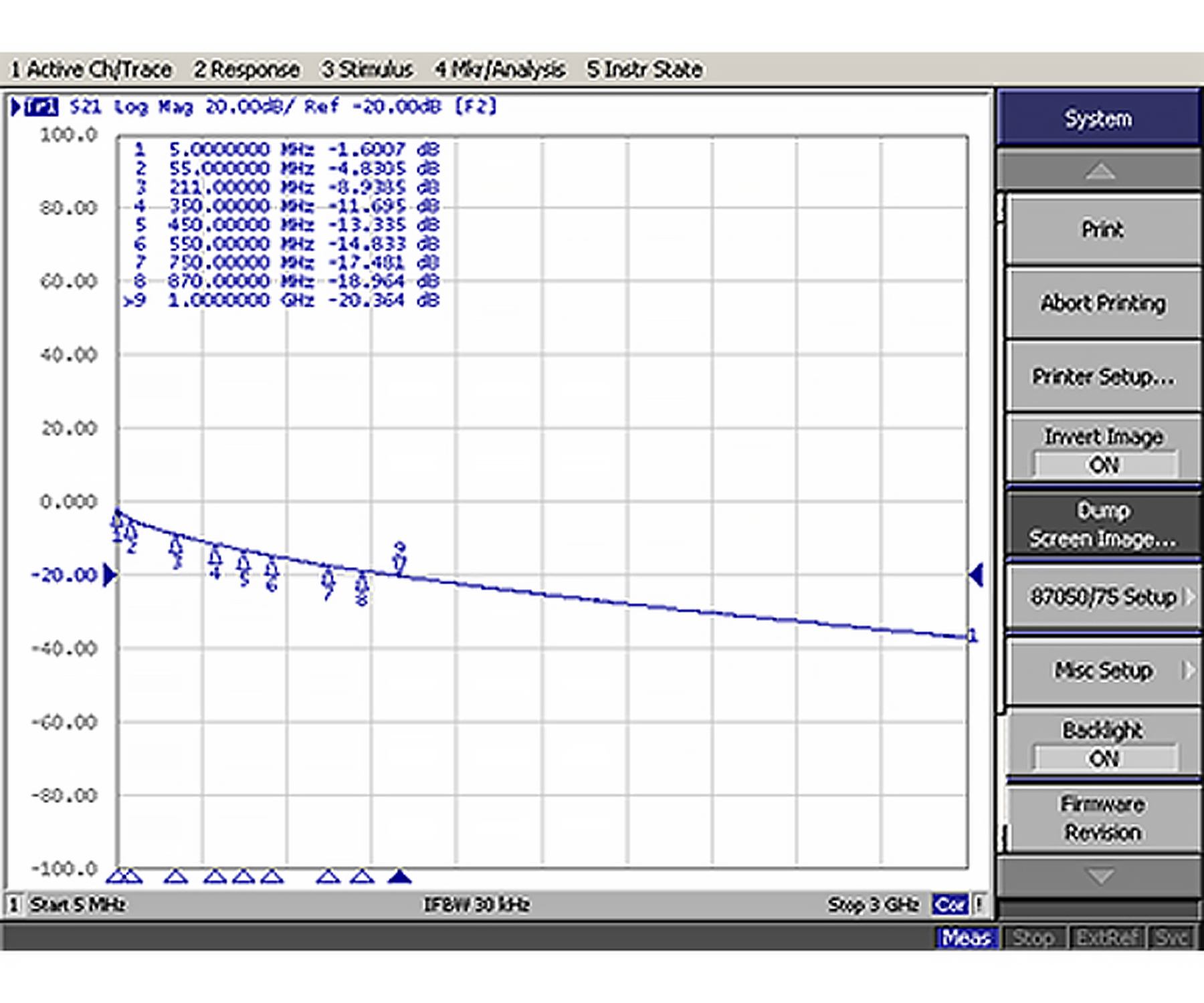Click the Svc status indicator

(1171, 937)
